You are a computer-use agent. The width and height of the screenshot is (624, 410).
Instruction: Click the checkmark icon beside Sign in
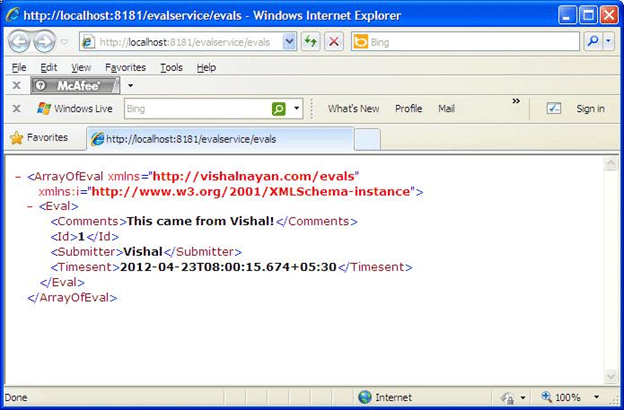tap(554, 108)
